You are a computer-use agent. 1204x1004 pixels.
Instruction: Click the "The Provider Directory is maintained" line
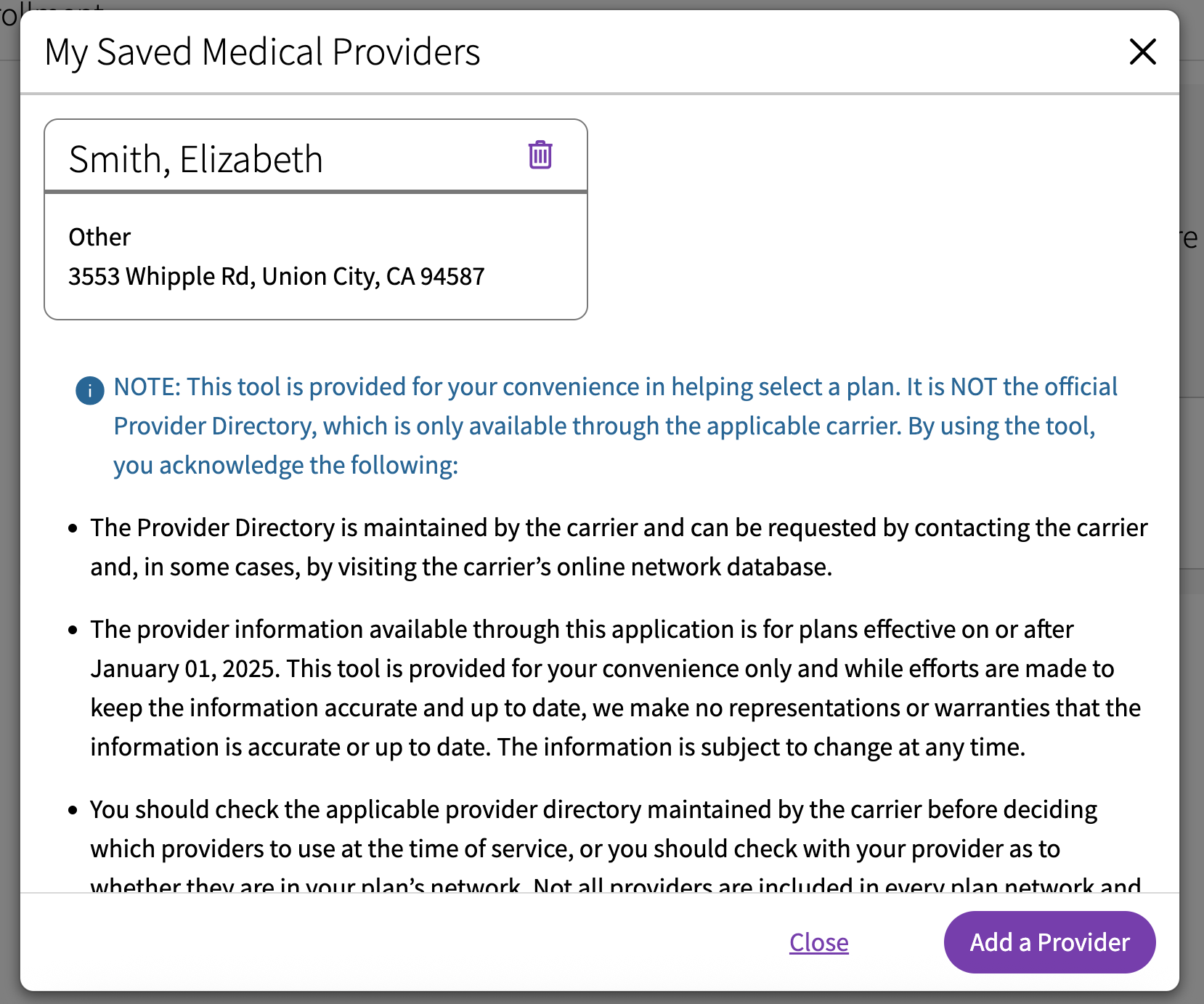[x=618, y=528]
